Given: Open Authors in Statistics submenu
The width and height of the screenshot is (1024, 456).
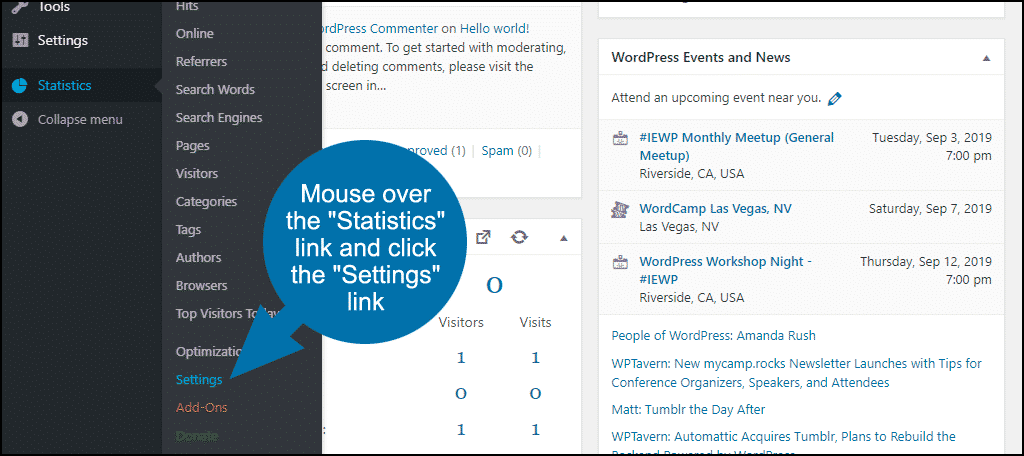Looking at the screenshot, I should click(199, 257).
